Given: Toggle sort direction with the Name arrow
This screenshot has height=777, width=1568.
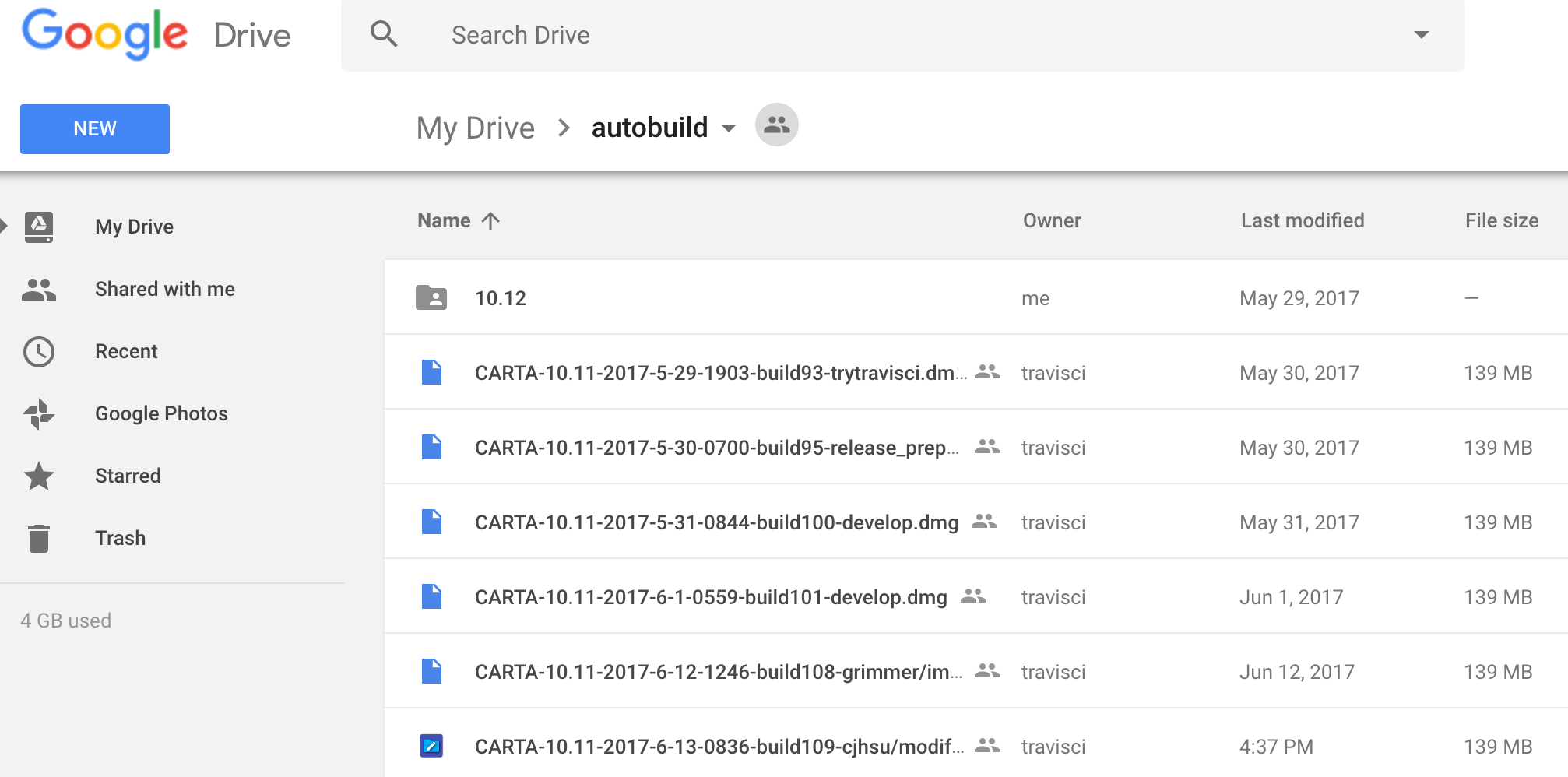Looking at the screenshot, I should coord(490,221).
